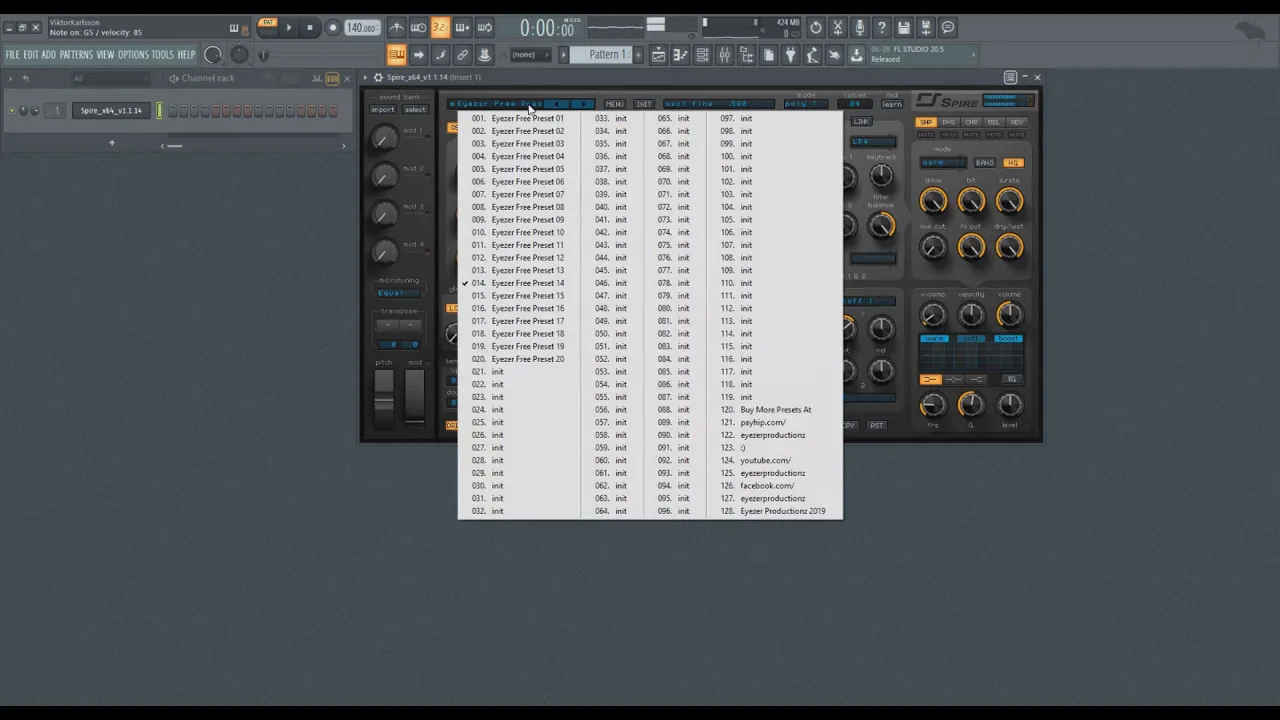Click the Spire INIT button
Viewport: 1280px width, 720px height.
click(x=644, y=104)
